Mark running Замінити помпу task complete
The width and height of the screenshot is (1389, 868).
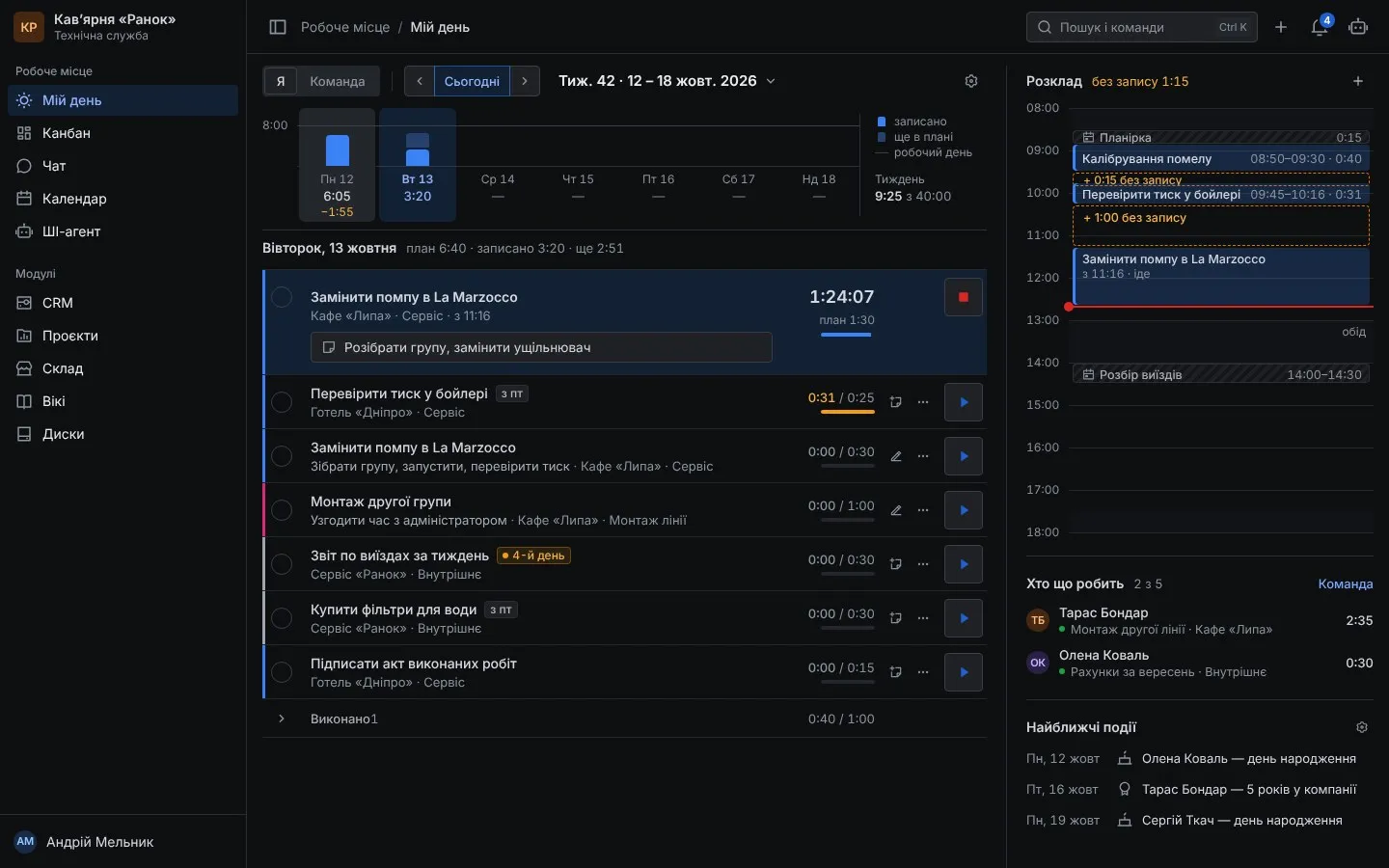282,297
